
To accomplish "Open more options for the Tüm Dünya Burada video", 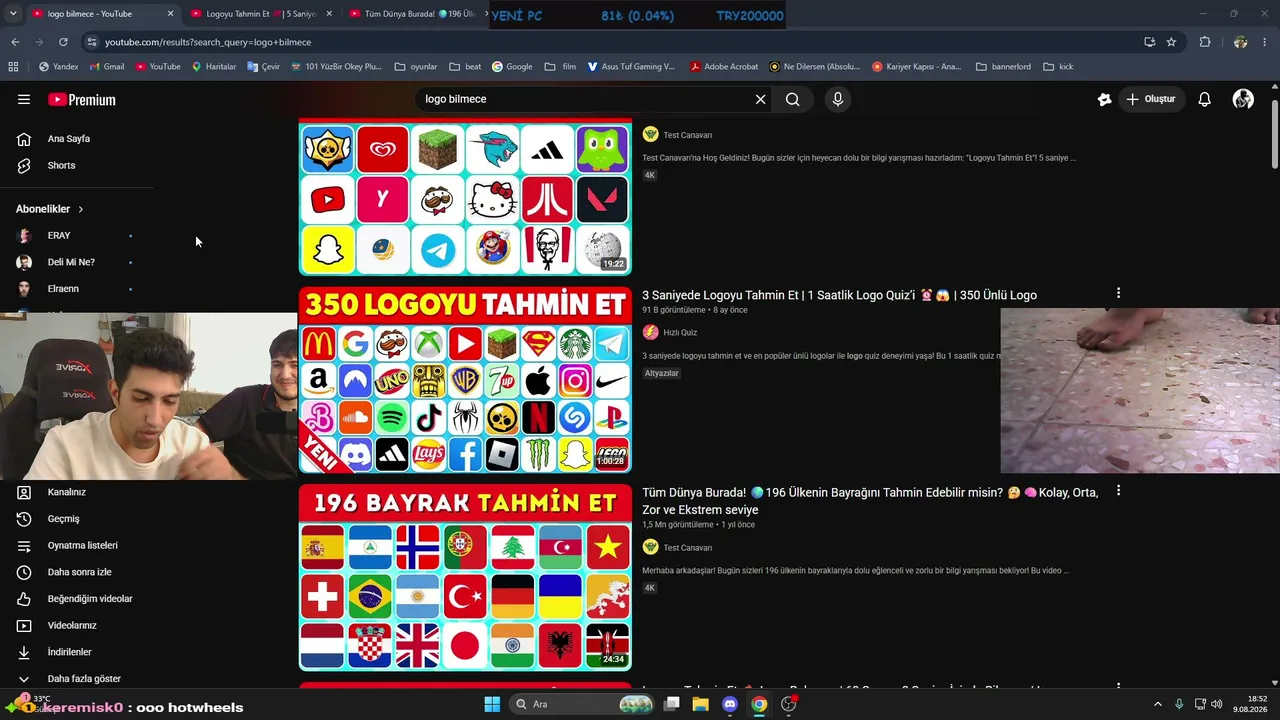I will click(x=1118, y=491).
